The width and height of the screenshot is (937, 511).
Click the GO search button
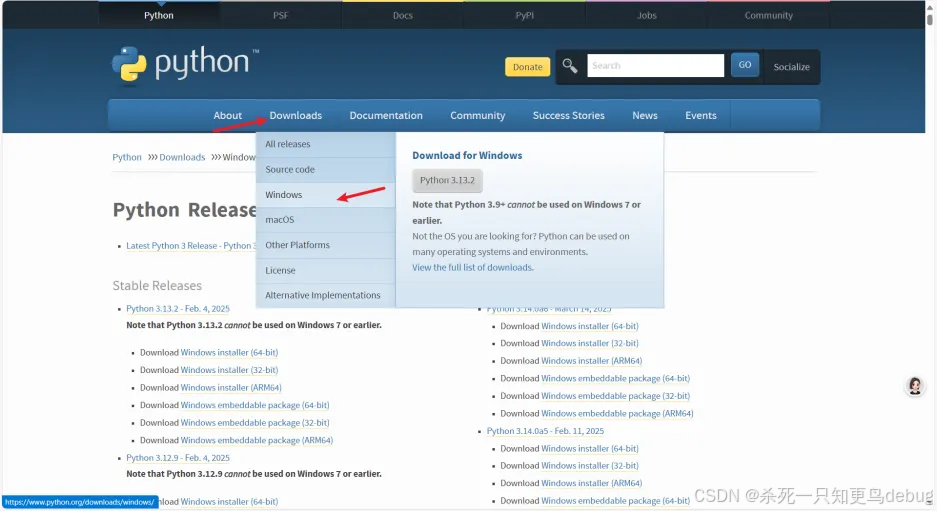point(745,65)
